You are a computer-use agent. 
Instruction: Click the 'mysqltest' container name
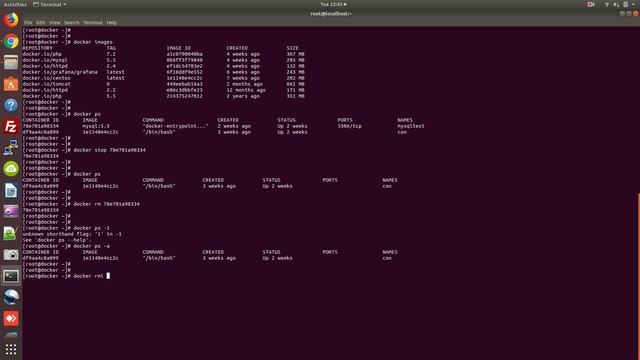tap(411, 126)
